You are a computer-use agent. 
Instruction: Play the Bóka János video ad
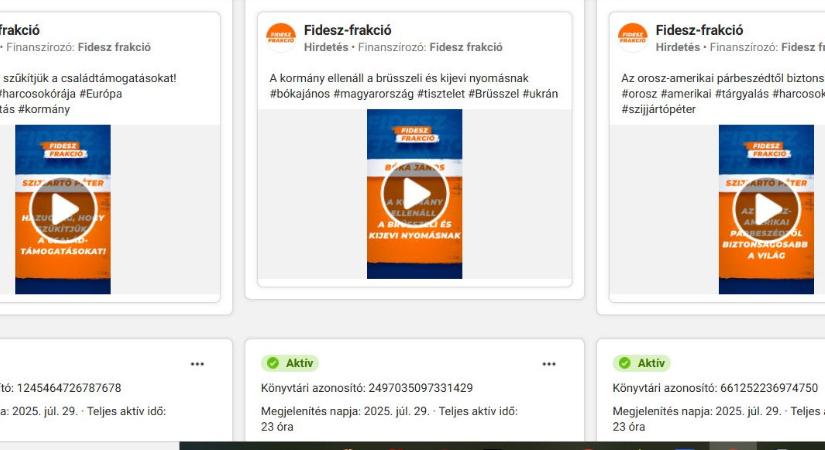tap(415, 194)
